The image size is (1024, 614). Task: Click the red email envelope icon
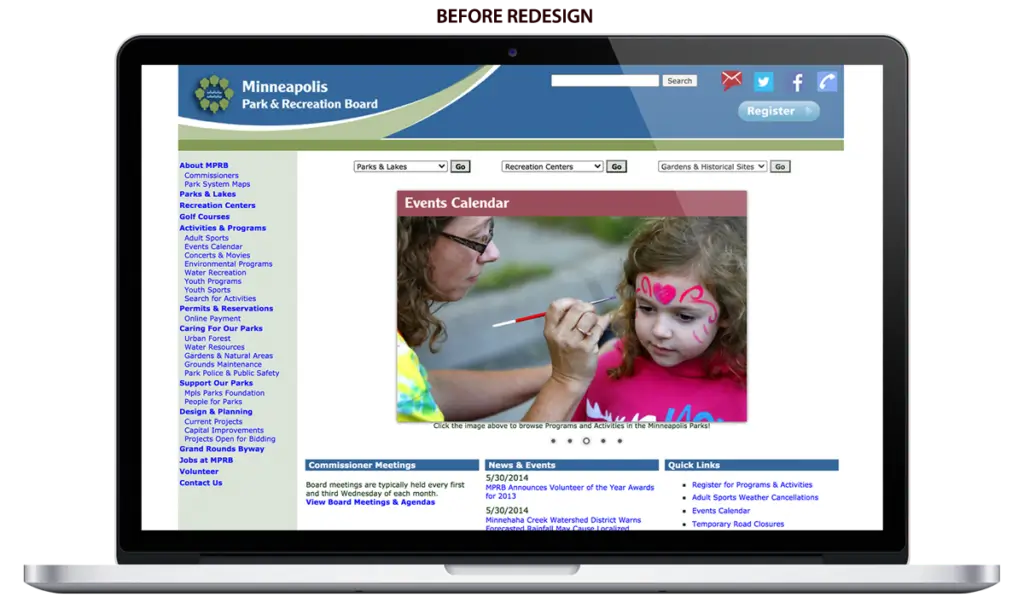click(x=731, y=79)
